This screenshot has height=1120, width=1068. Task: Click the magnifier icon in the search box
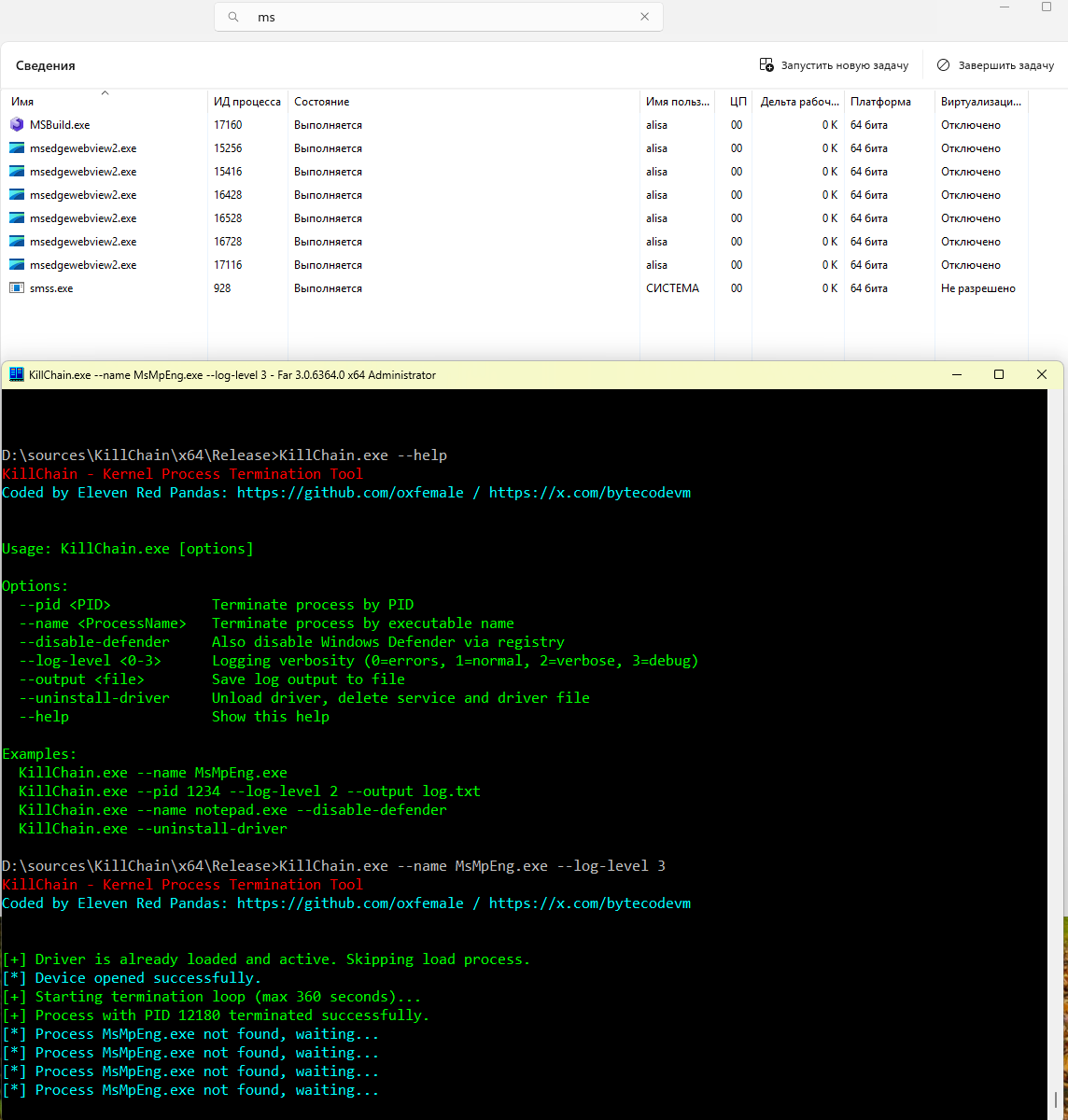(x=235, y=17)
